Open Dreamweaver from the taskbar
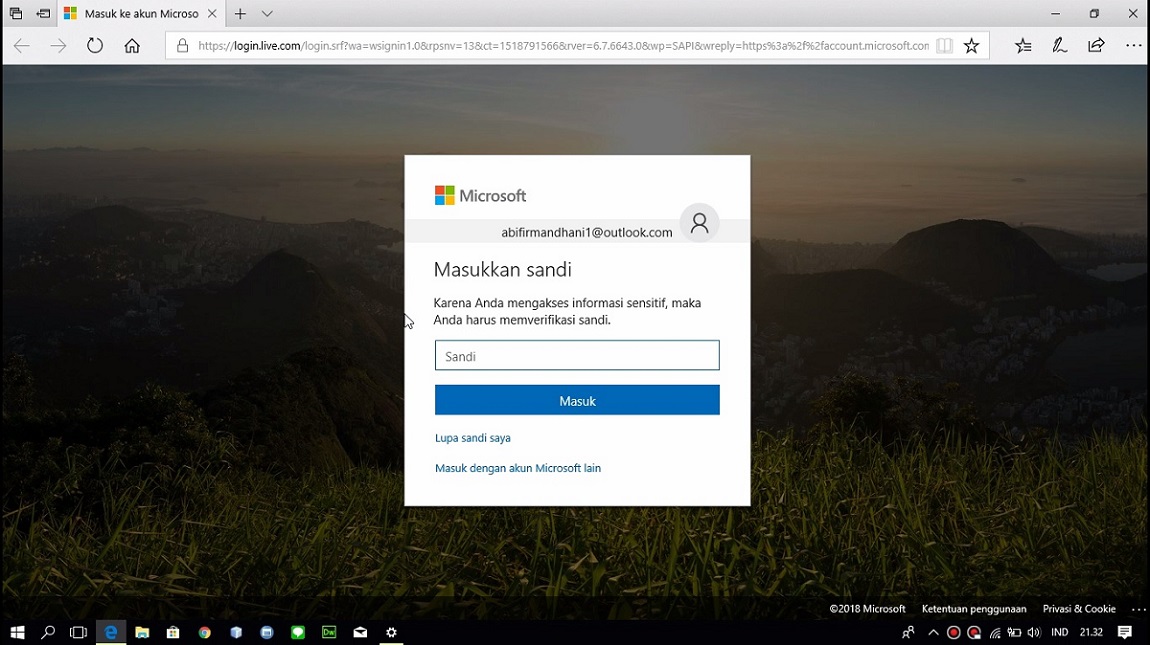This screenshot has height=645, width=1150. 329,633
